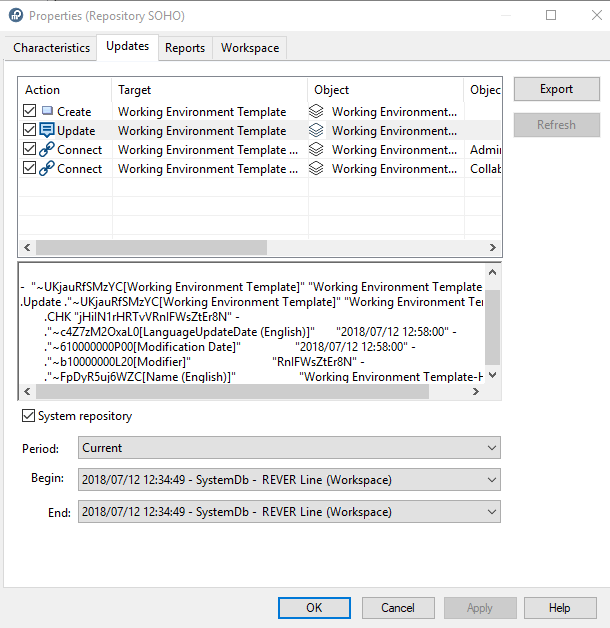Screen dimensions: 610x628
Task: Open the Reports tab
Action: tap(185, 48)
